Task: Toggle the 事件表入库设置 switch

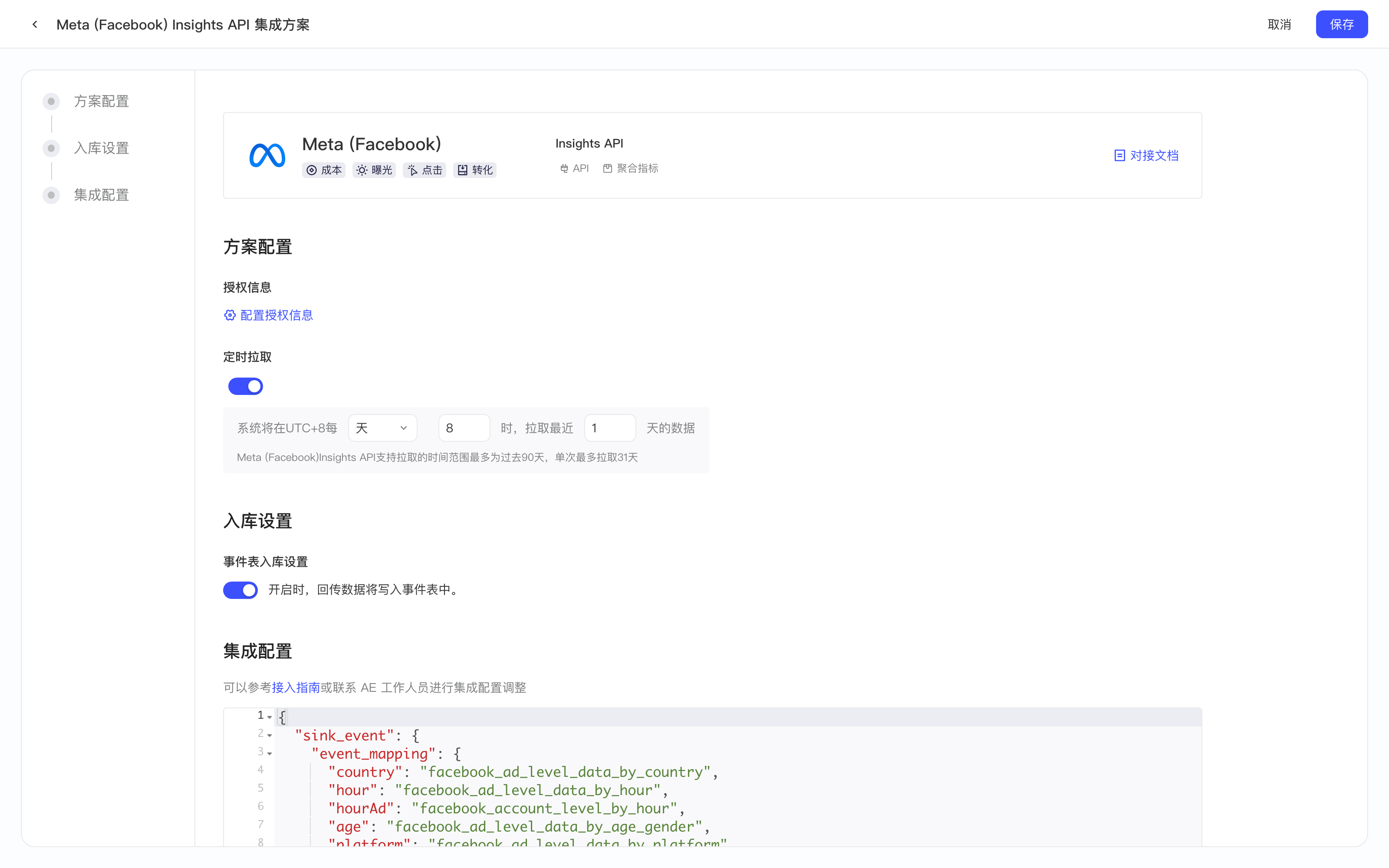Action: [x=240, y=590]
